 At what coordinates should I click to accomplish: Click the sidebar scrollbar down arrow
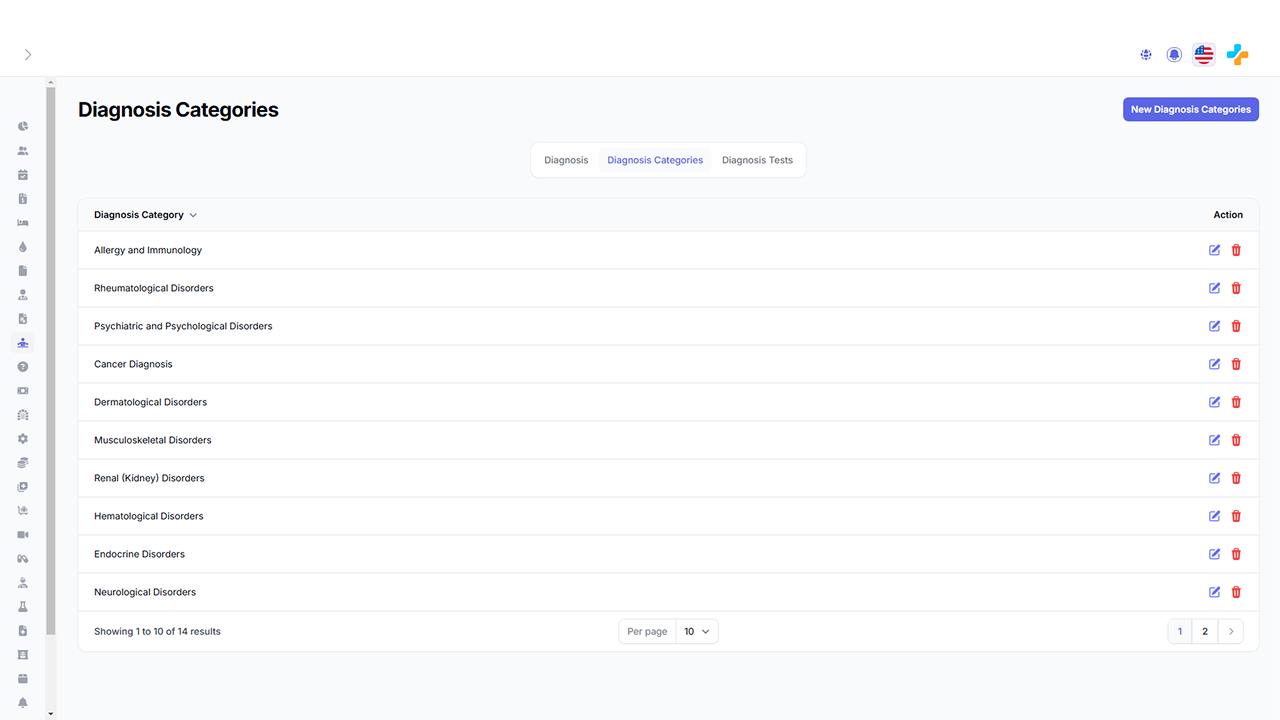coord(51,714)
